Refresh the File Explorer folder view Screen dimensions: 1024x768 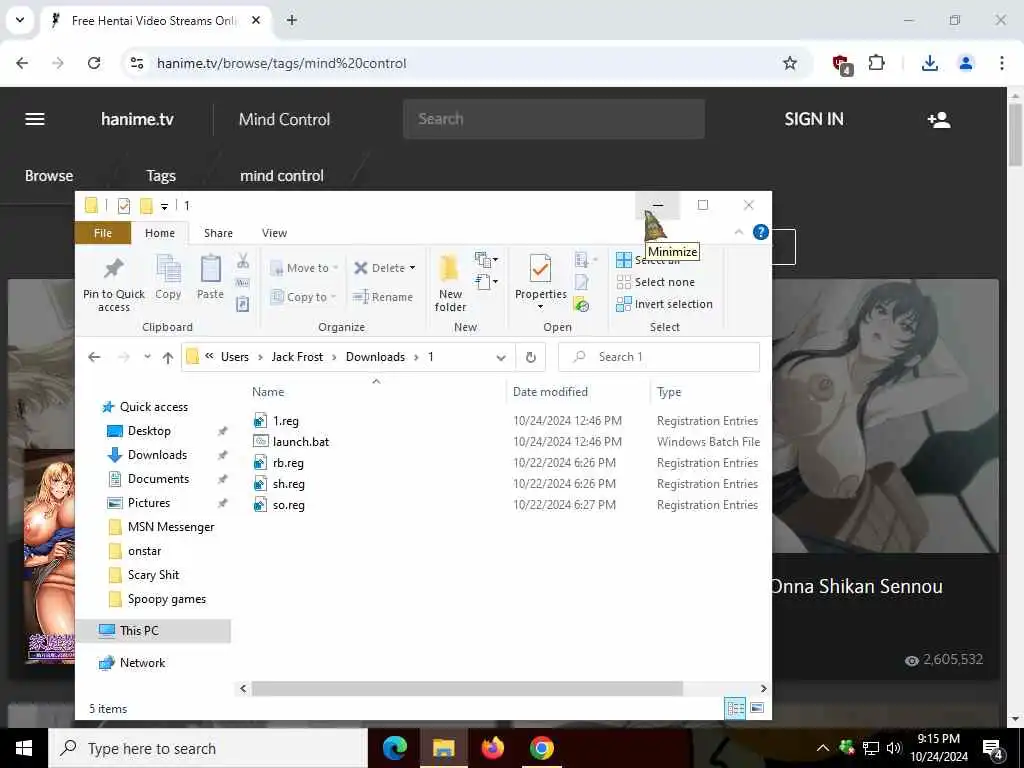click(531, 357)
